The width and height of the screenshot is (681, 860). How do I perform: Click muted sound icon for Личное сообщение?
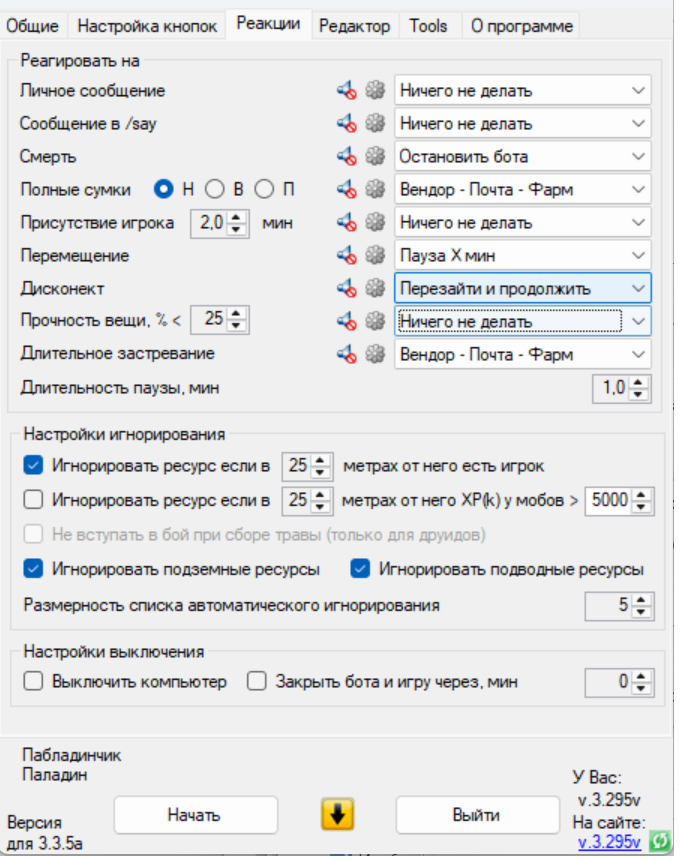click(x=347, y=90)
